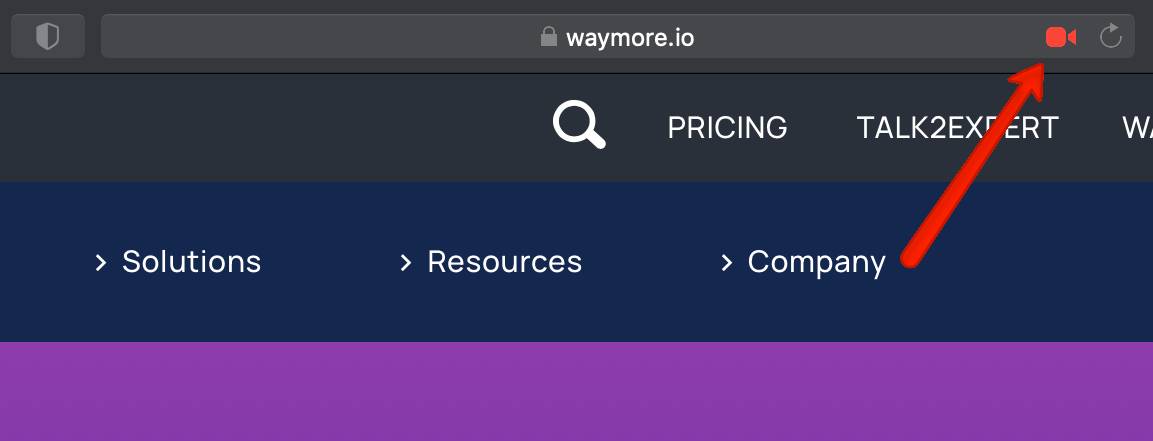Click the dark header area left of the search icon
This screenshot has width=1153, height=441.
pos(272,128)
